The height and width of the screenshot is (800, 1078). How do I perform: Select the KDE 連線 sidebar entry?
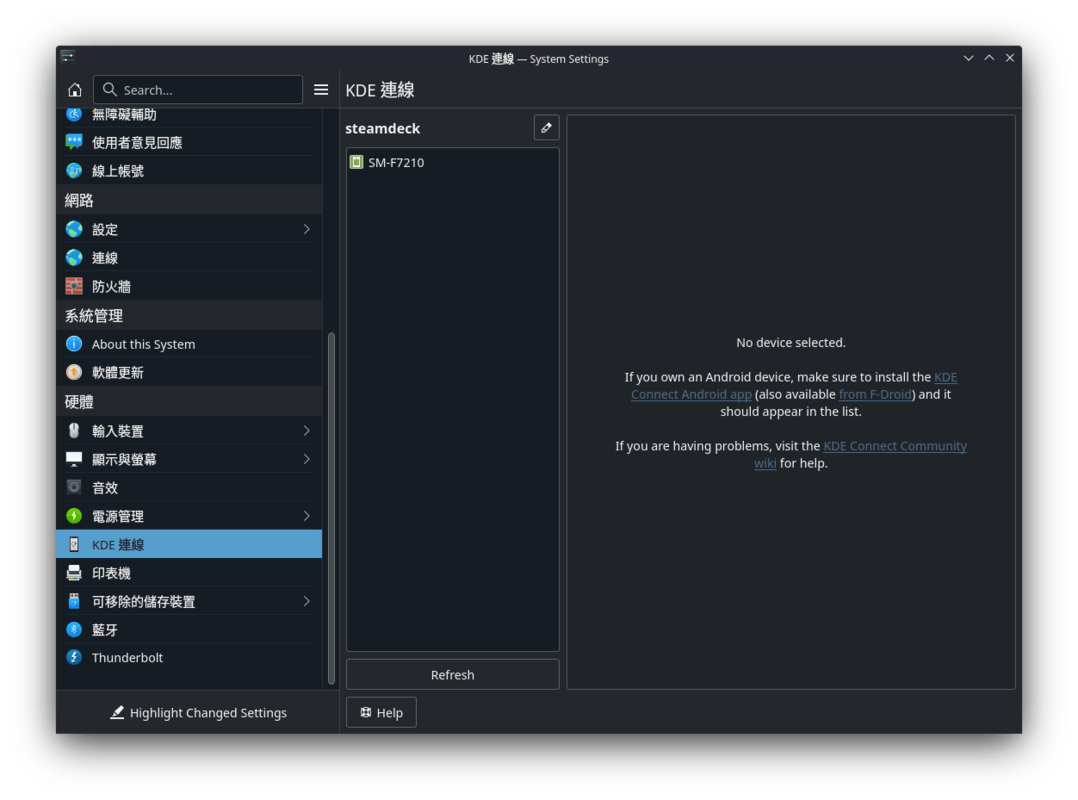click(x=189, y=544)
